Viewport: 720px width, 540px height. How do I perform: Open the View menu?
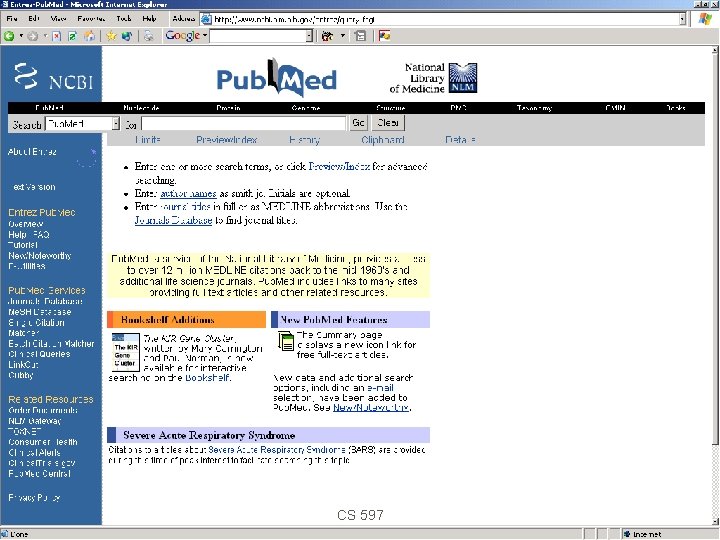(58, 19)
